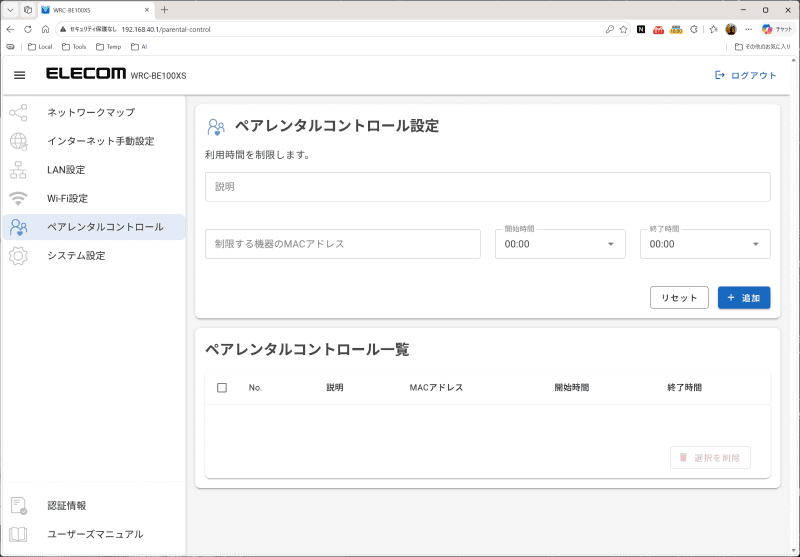Open LAN設定 menu item
800x557 pixels.
coord(94,170)
